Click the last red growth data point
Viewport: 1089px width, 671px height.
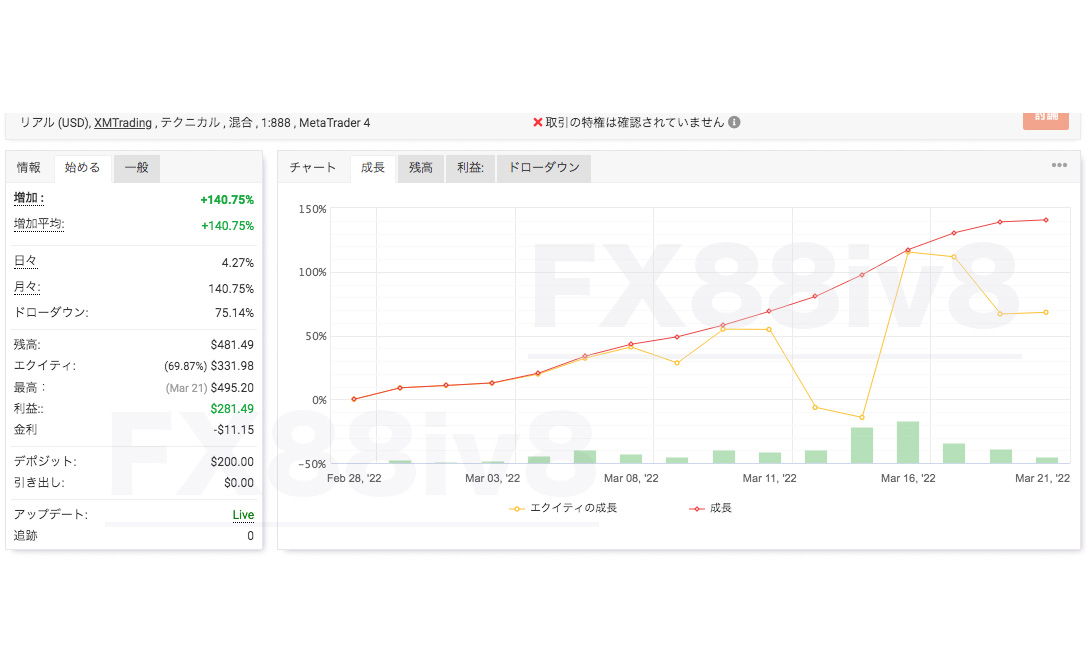click(1046, 220)
